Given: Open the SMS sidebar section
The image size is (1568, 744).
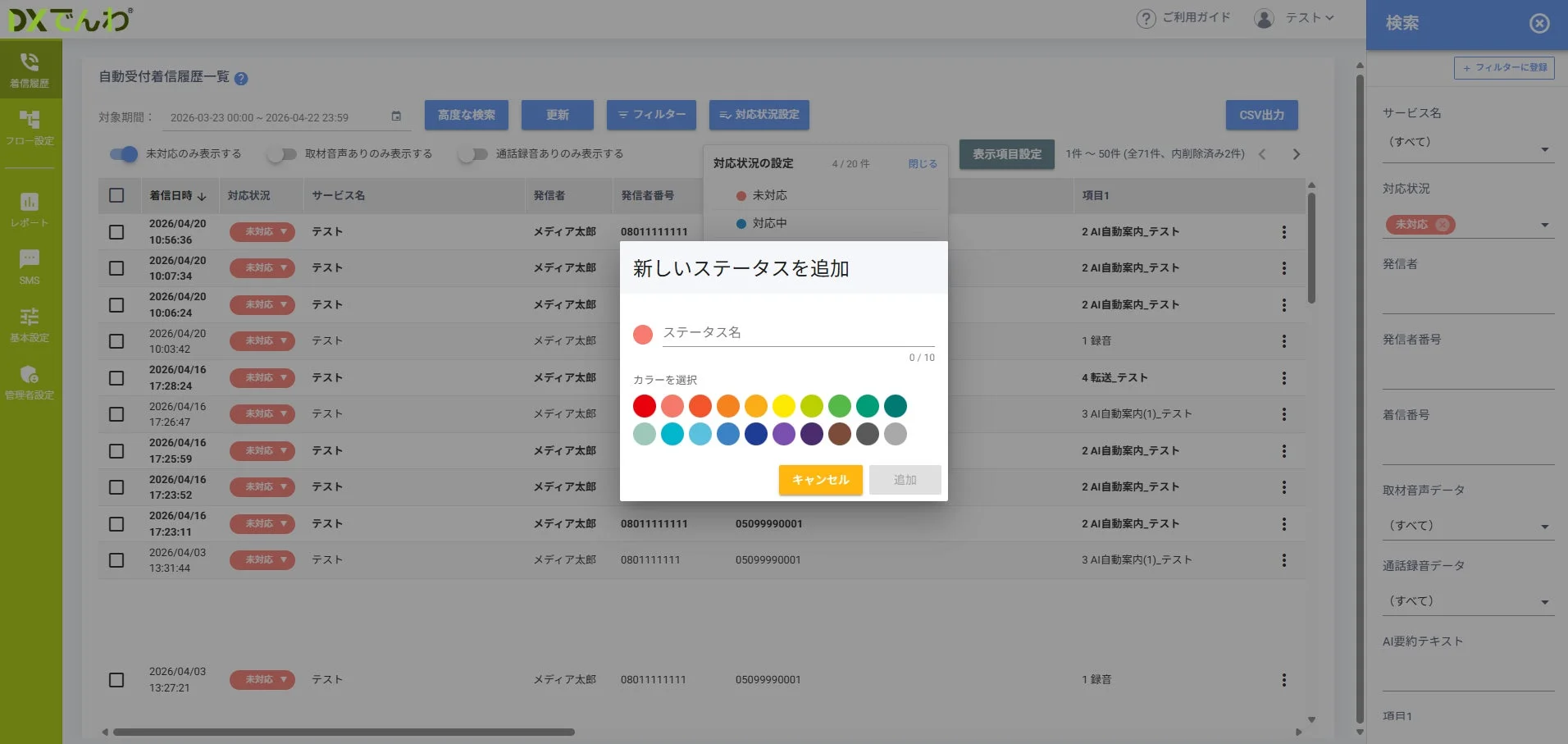Looking at the screenshot, I should (30, 267).
